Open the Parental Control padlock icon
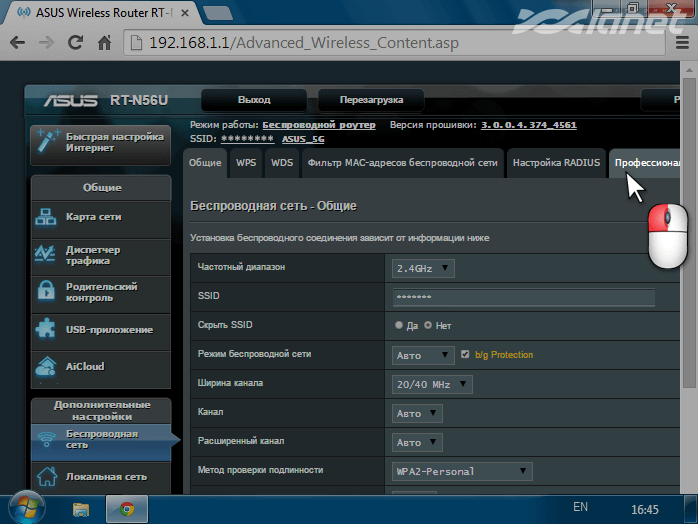698x524 pixels. click(47, 292)
